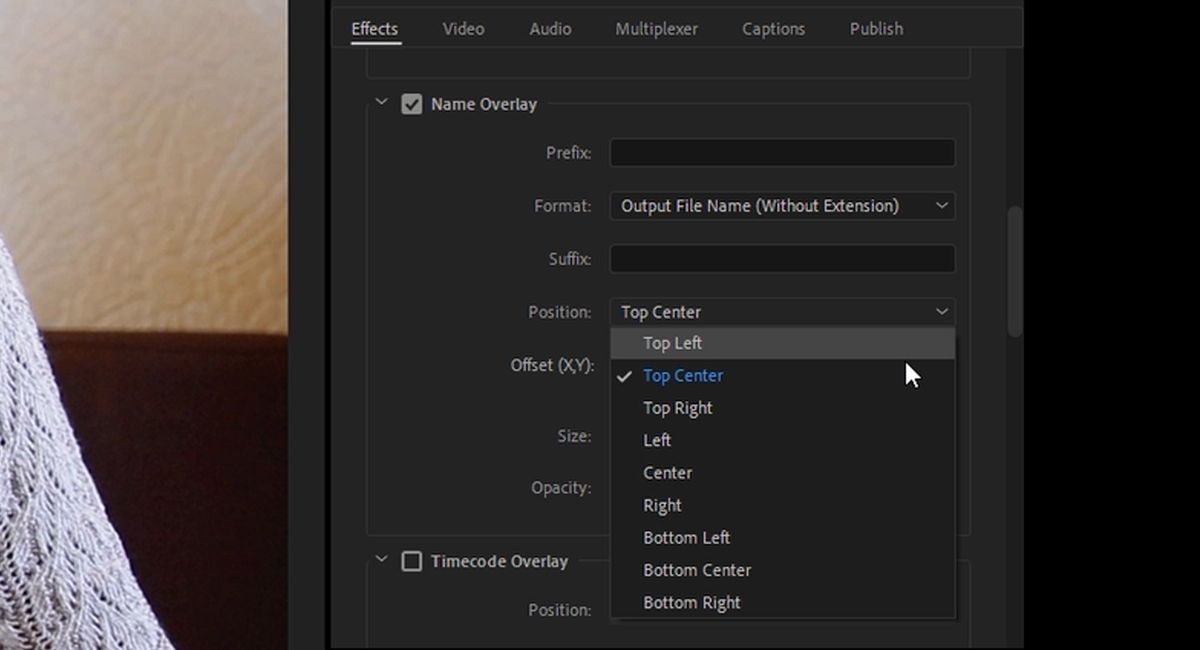Expand the Timecode Overlay section

(381, 561)
